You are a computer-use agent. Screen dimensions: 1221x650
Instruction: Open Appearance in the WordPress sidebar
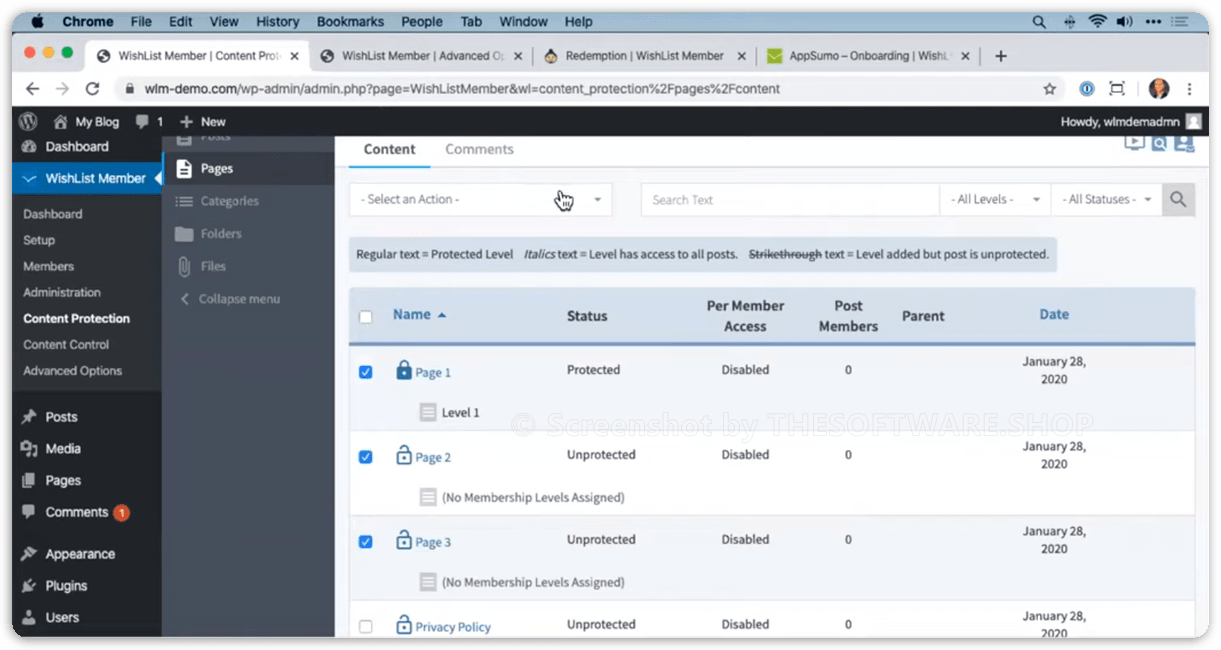(x=80, y=554)
